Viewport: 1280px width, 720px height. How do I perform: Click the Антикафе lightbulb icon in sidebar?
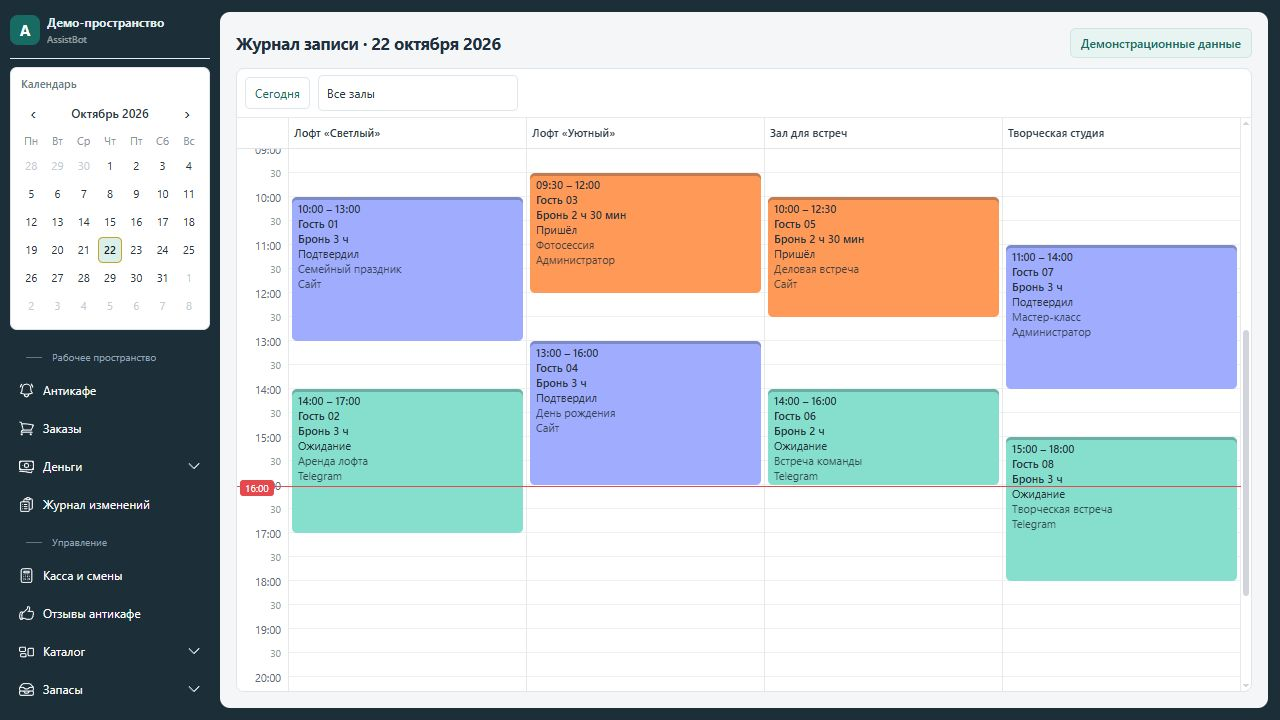pyautogui.click(x=26, y=391)
